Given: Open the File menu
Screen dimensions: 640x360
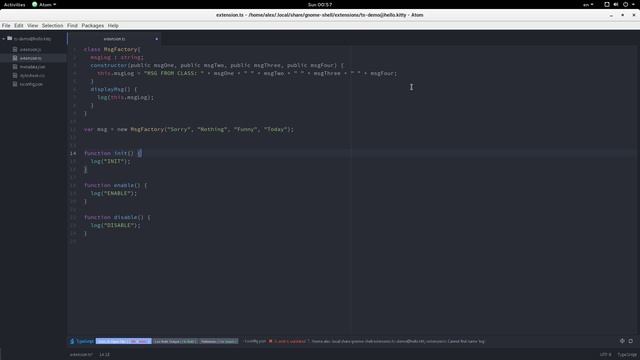Looking at the screenshot, I should point(6,25).
